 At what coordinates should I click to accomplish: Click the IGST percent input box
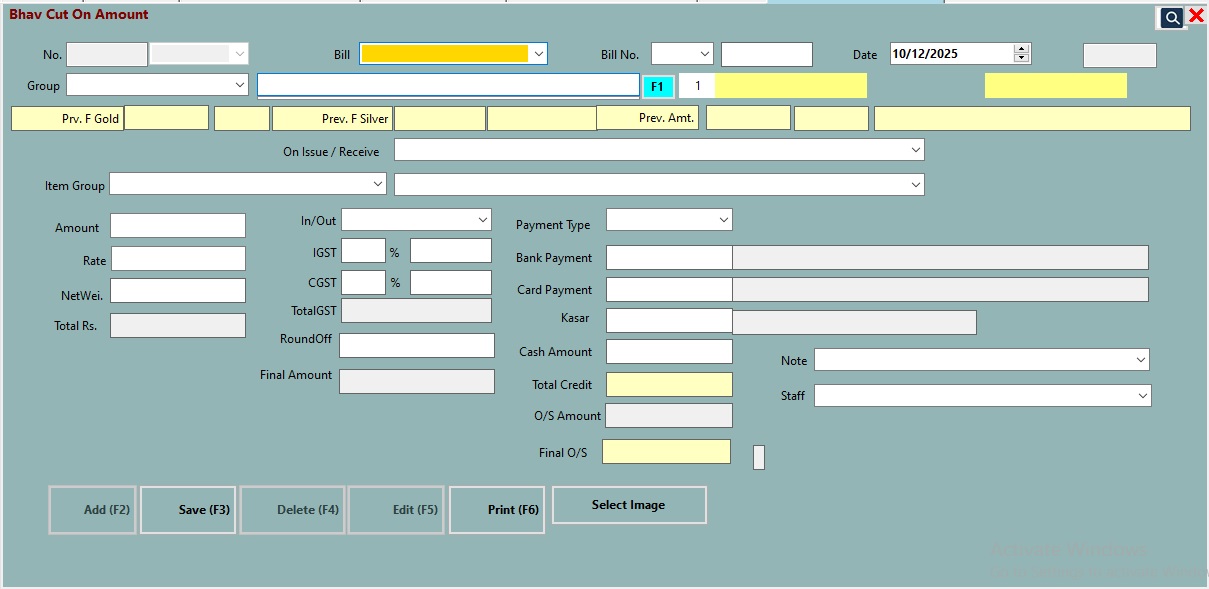point(363,251)
